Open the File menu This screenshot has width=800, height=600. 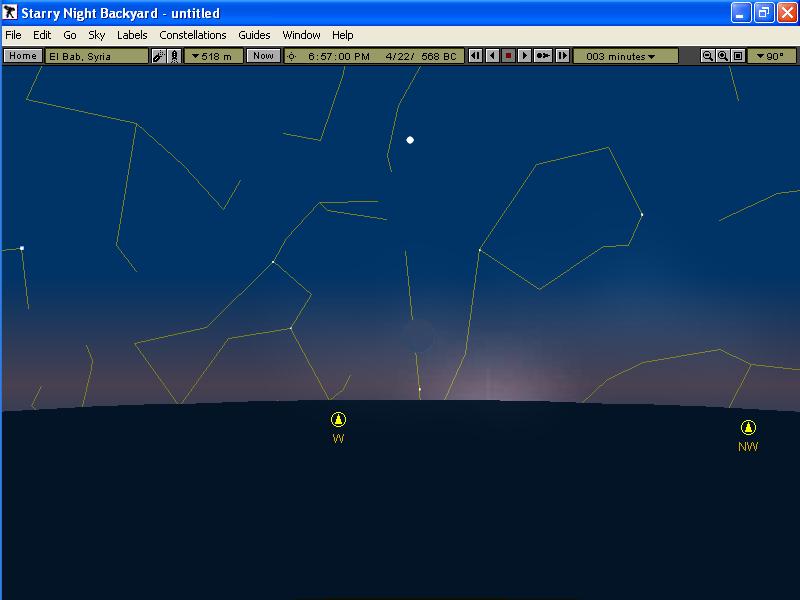point(13,35)
